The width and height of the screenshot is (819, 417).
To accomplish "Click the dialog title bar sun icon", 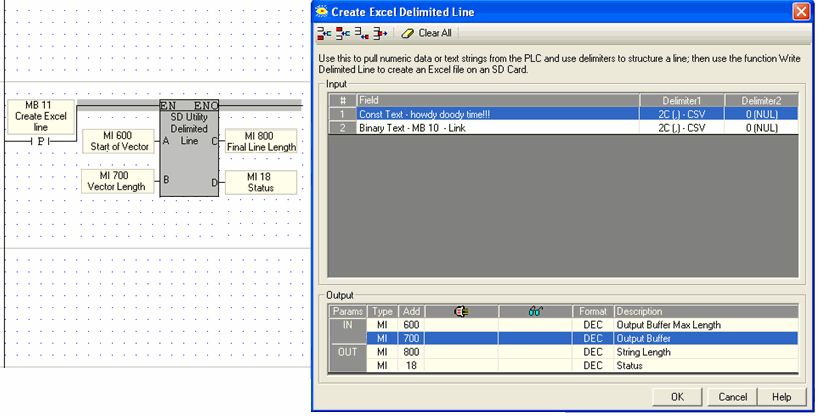I will coord(322,11).
